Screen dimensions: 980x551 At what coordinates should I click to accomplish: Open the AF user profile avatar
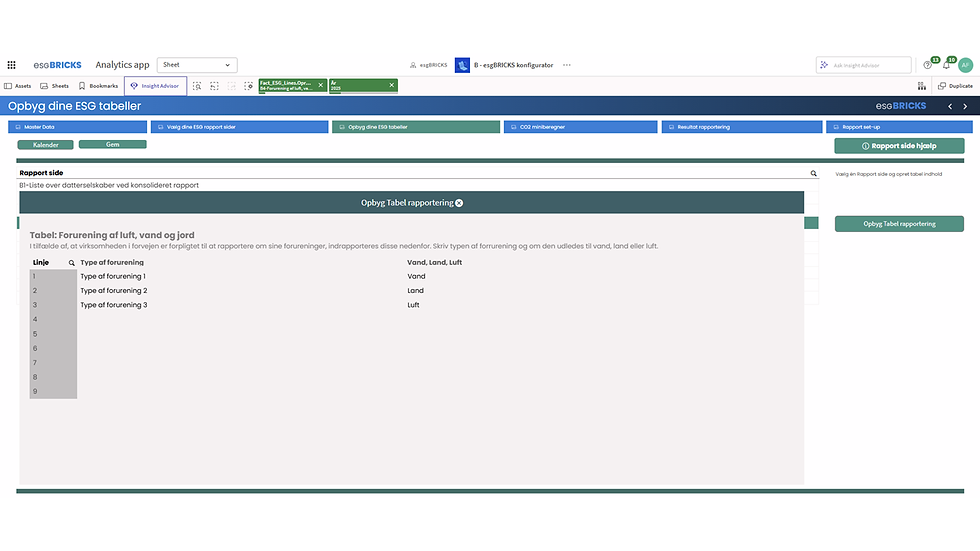(x=965, y=65)
